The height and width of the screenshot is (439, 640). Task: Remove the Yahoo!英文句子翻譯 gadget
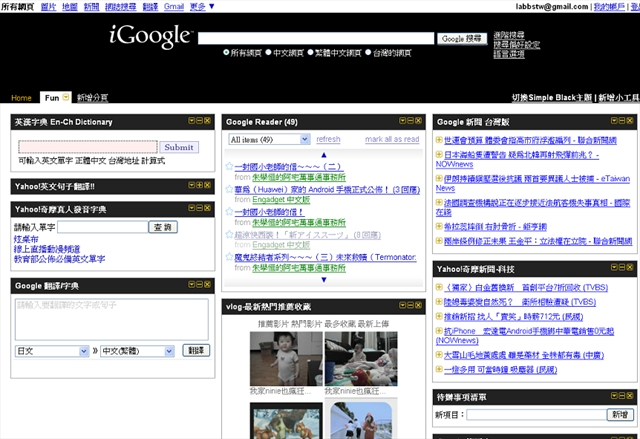[207, 185]
